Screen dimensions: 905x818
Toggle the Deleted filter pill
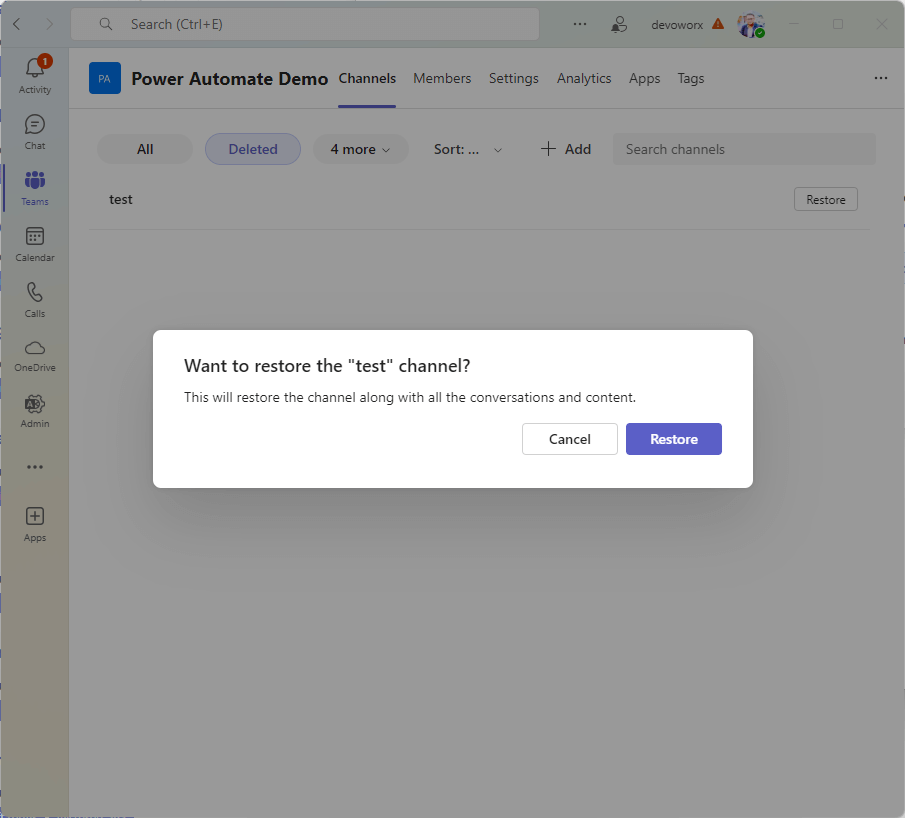click(x=253, y=149)
